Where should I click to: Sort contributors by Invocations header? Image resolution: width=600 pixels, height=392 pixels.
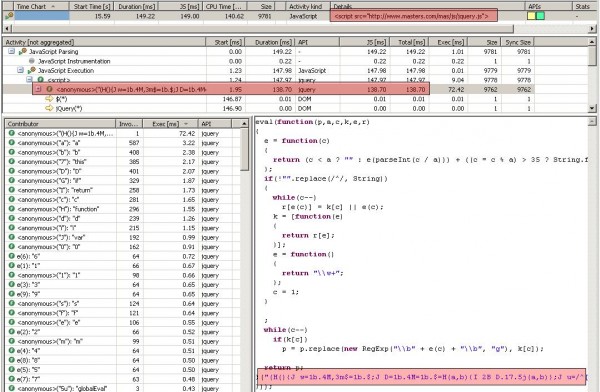[x=129, y=124]
